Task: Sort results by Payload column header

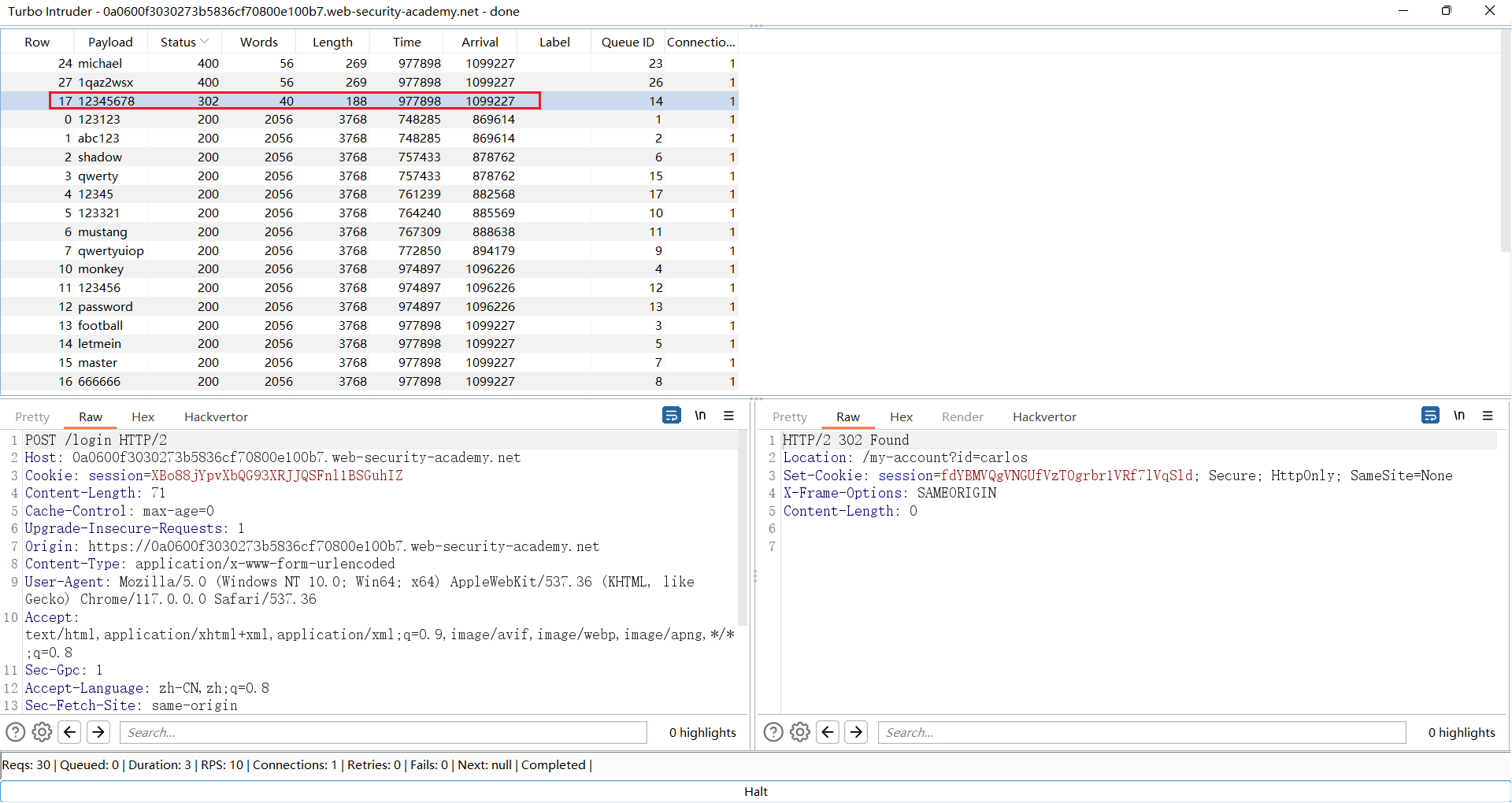Action: coord(110,42)
